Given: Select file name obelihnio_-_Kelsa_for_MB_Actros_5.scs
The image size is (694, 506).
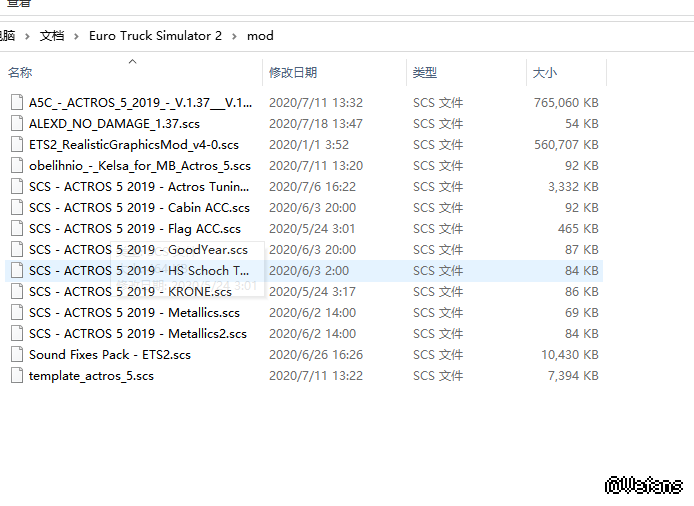Looking at the screenshot, I should pos(140,166).
